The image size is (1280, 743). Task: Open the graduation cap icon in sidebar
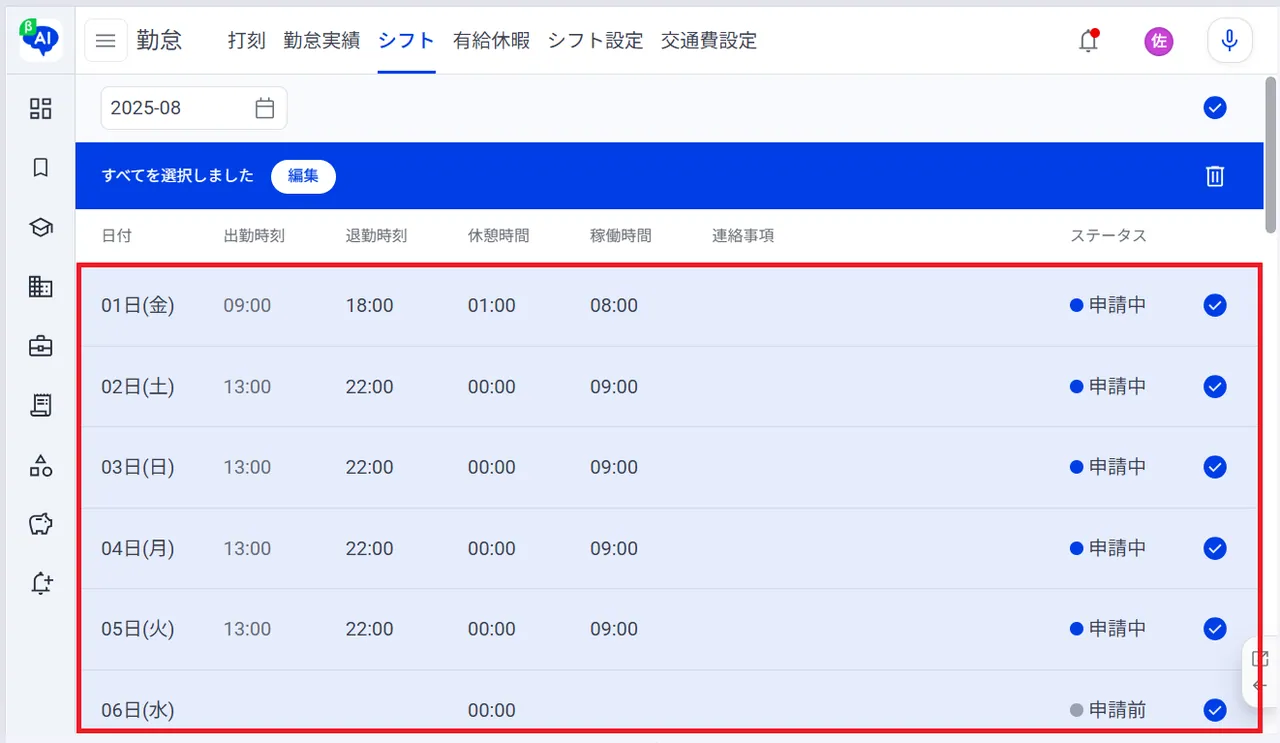coord(40,227)
